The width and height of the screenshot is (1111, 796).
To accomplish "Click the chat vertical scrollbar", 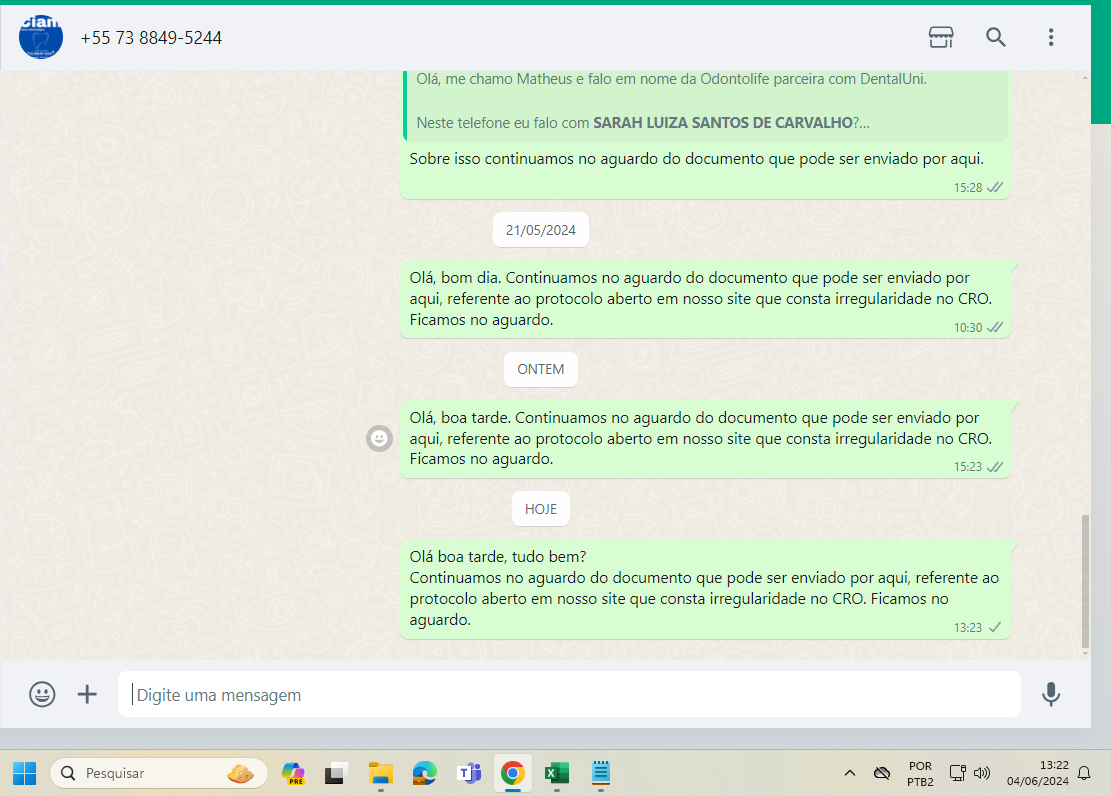I will (x=1086, y=580).
